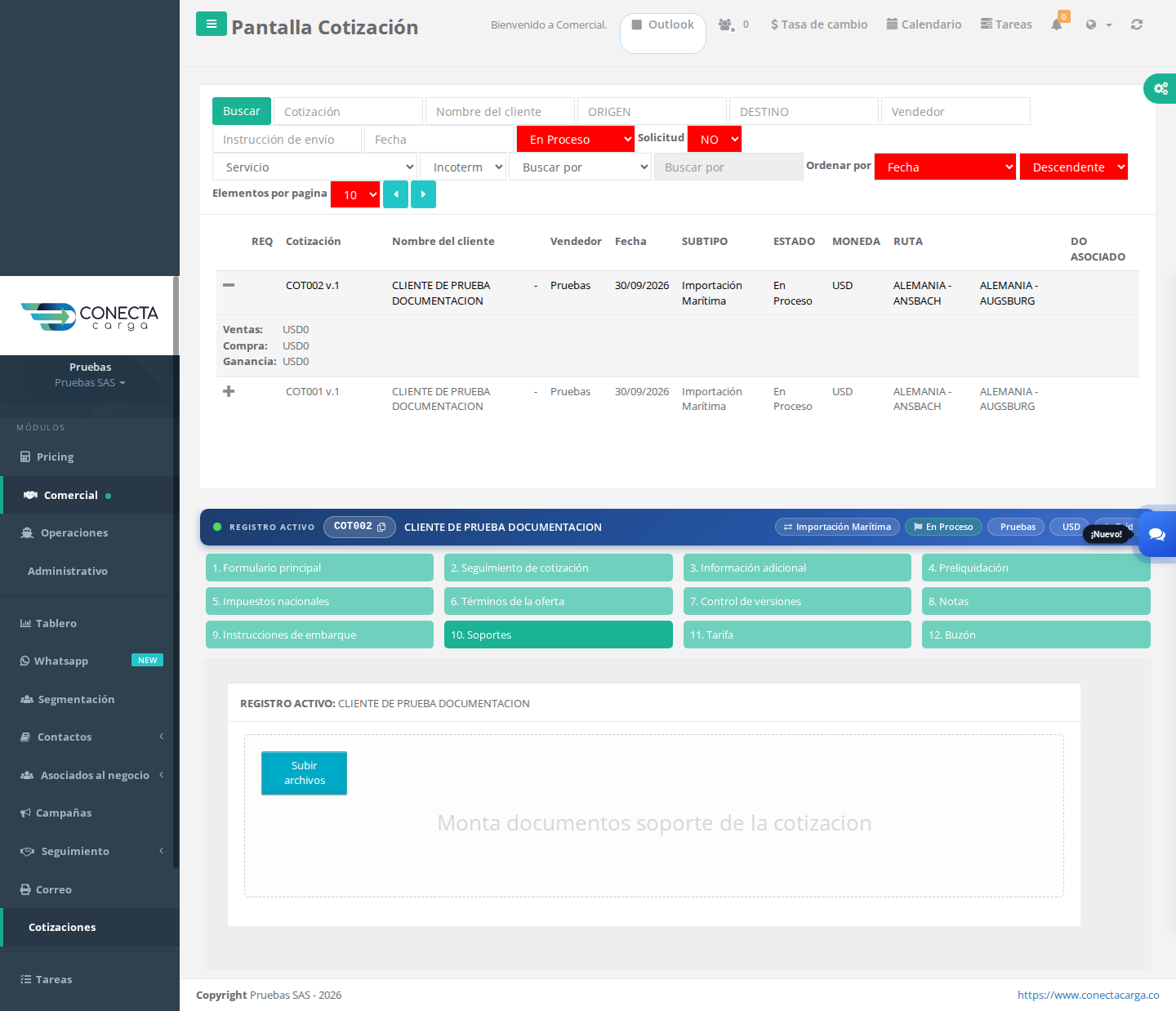Open the Ordenar por Fecha dropdown
The image size is (1176, 1011).
945,167
